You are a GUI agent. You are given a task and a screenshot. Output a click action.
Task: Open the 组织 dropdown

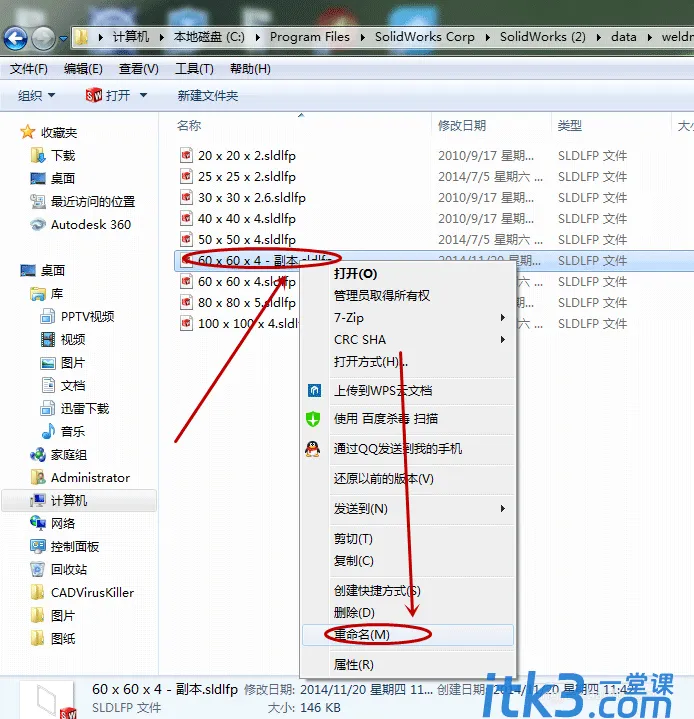(x=36, y=95)
